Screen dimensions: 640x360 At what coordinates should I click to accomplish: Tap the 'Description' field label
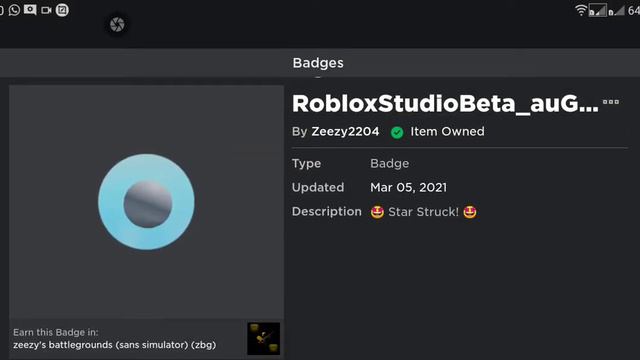(327, 211)
